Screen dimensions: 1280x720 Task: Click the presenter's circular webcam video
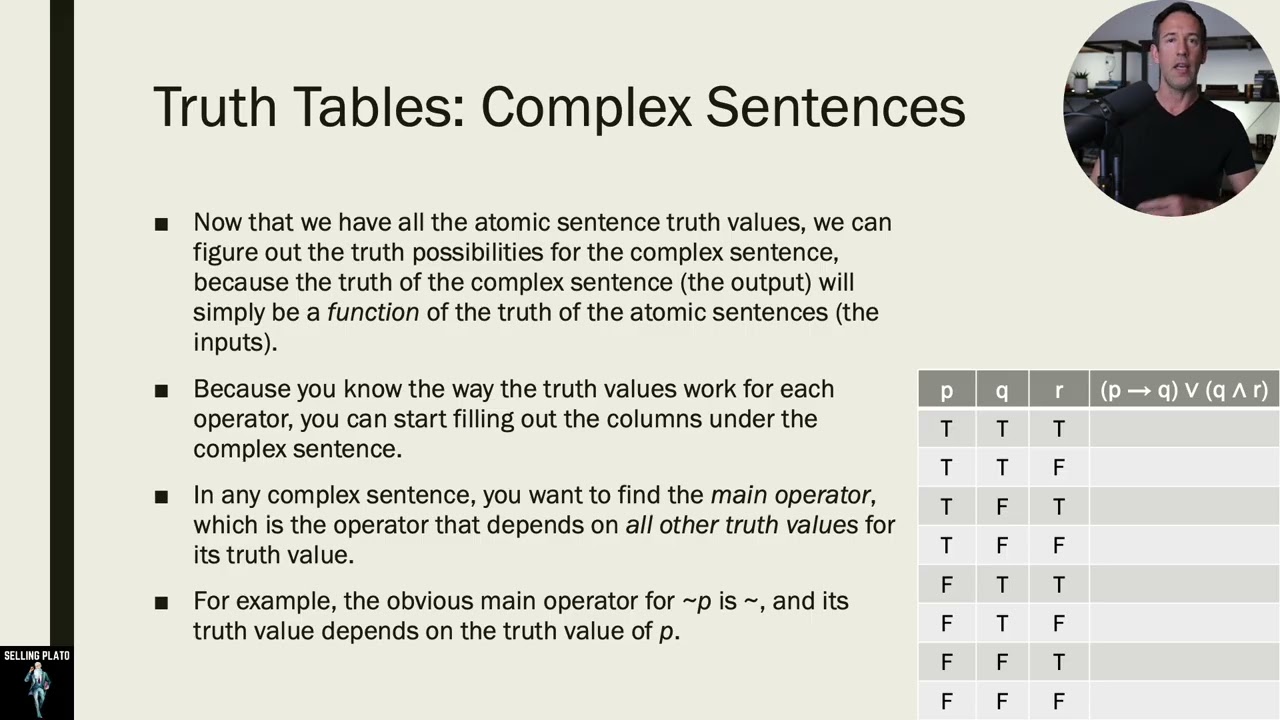[x=1170, y=108]
